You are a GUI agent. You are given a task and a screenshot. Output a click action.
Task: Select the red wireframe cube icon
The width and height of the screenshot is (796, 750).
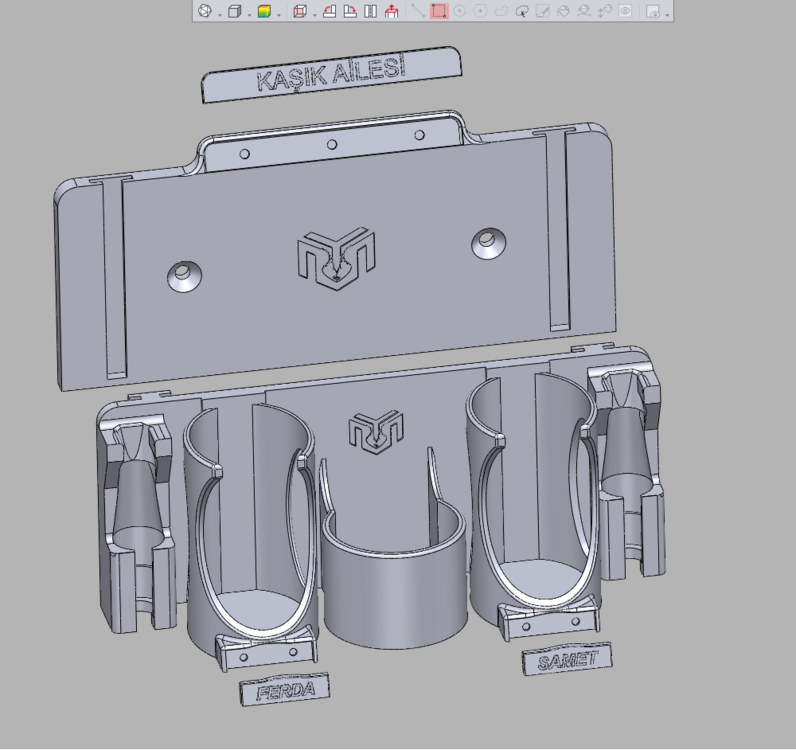(x=300, y=11)
